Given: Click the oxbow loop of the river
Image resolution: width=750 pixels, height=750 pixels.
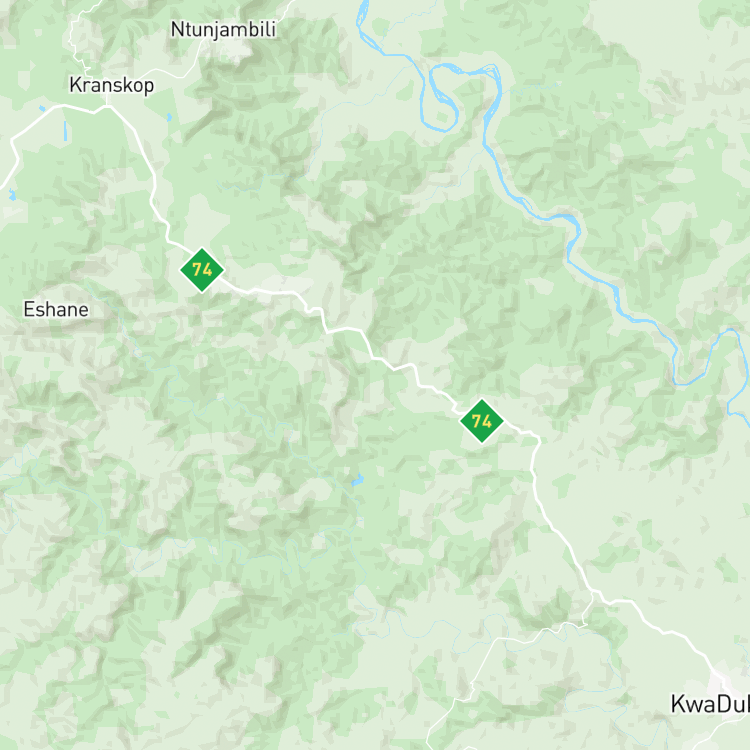Looking at the screenshot, I should click(440, 98).
